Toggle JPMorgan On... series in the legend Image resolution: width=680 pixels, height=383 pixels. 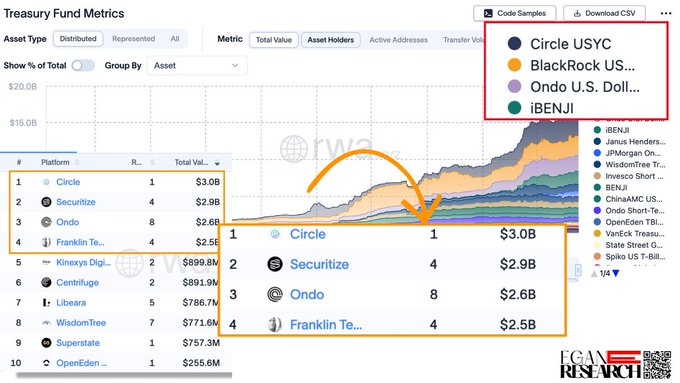coord(628,153)
